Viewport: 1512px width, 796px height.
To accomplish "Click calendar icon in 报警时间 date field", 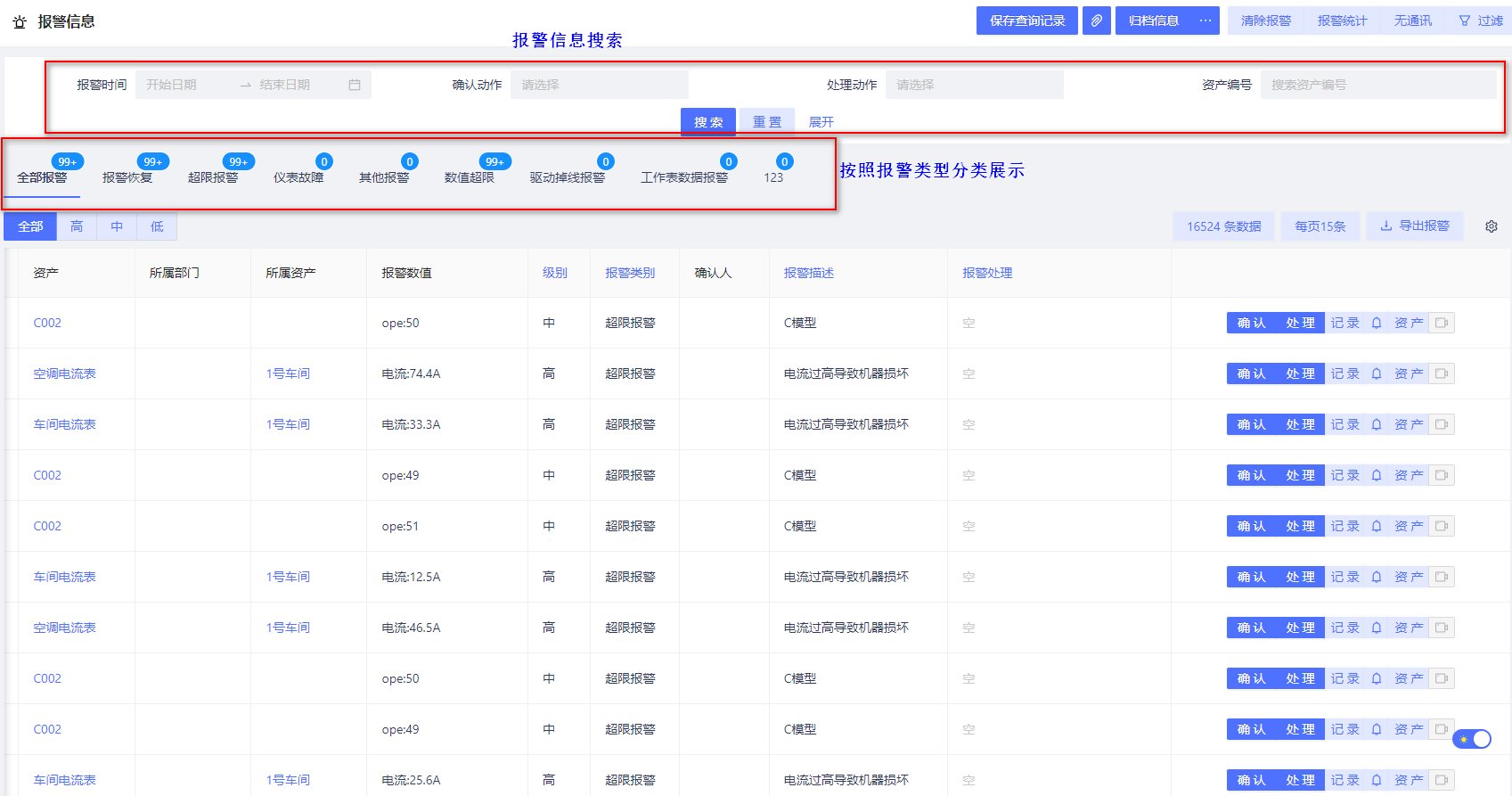I will point(355,85).
